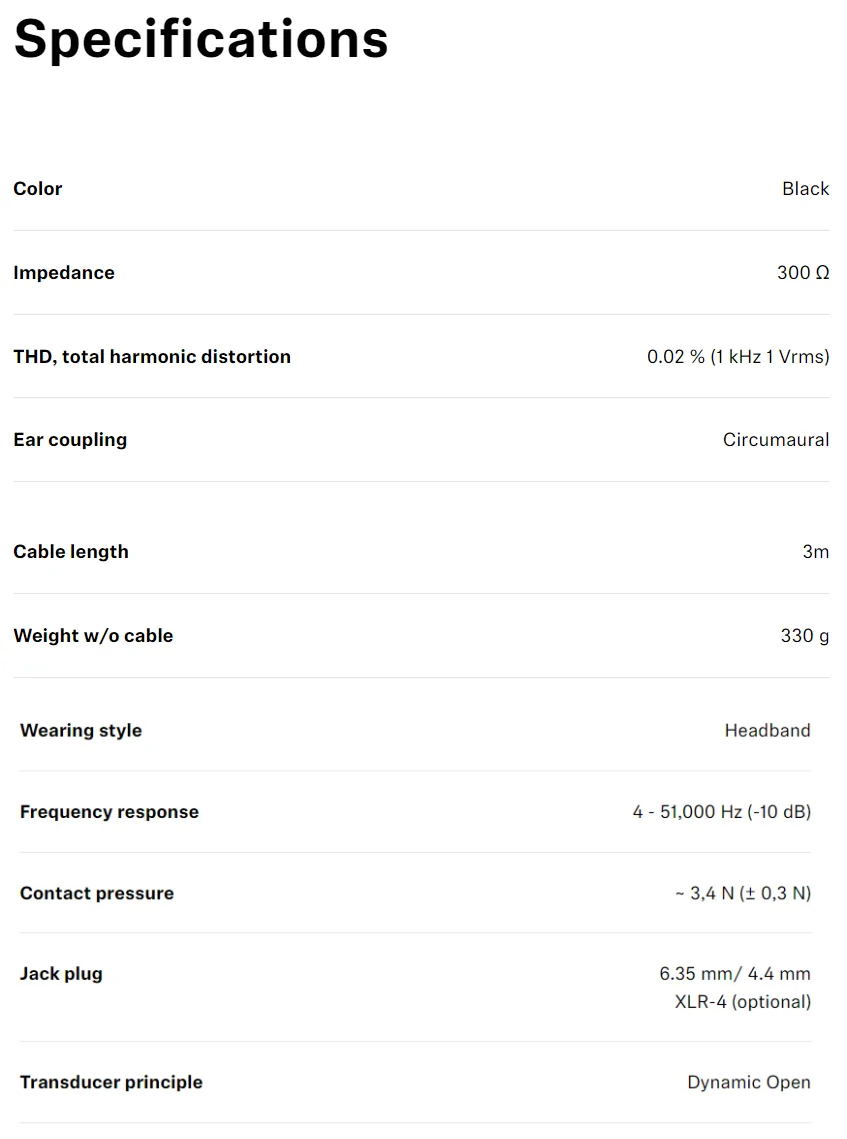Click the 330 g weight value

click(805, 636)
